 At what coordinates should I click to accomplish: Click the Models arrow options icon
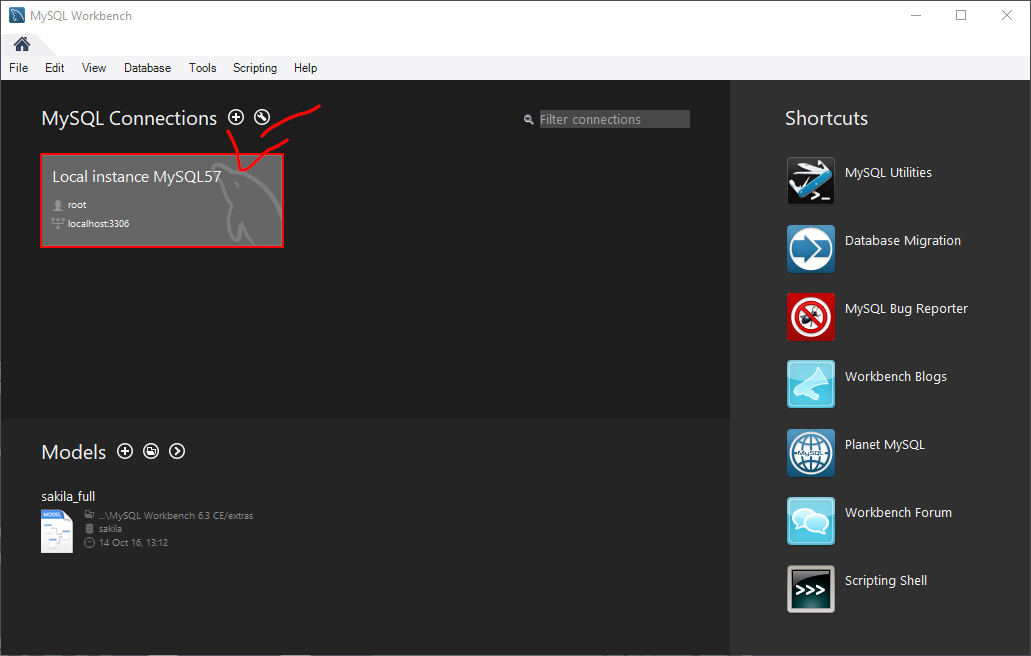[x=177, y=451]
